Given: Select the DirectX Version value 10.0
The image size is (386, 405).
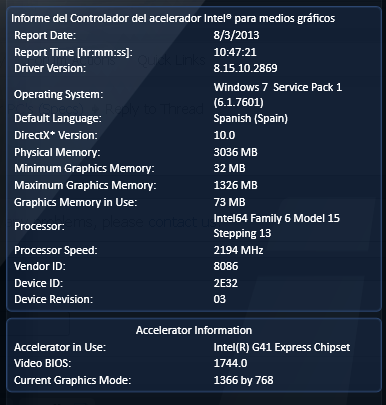Looking at the screenshot, I should pos(224,135).
